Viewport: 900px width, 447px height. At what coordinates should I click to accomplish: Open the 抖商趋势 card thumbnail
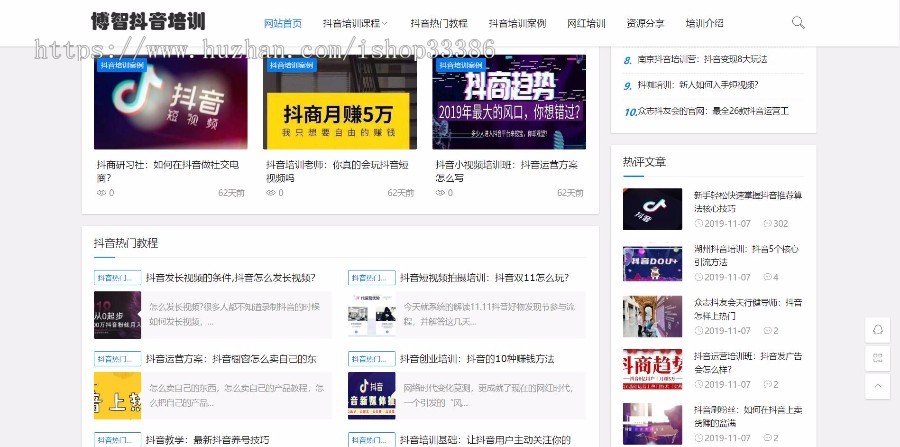click(x=509, y=102)
